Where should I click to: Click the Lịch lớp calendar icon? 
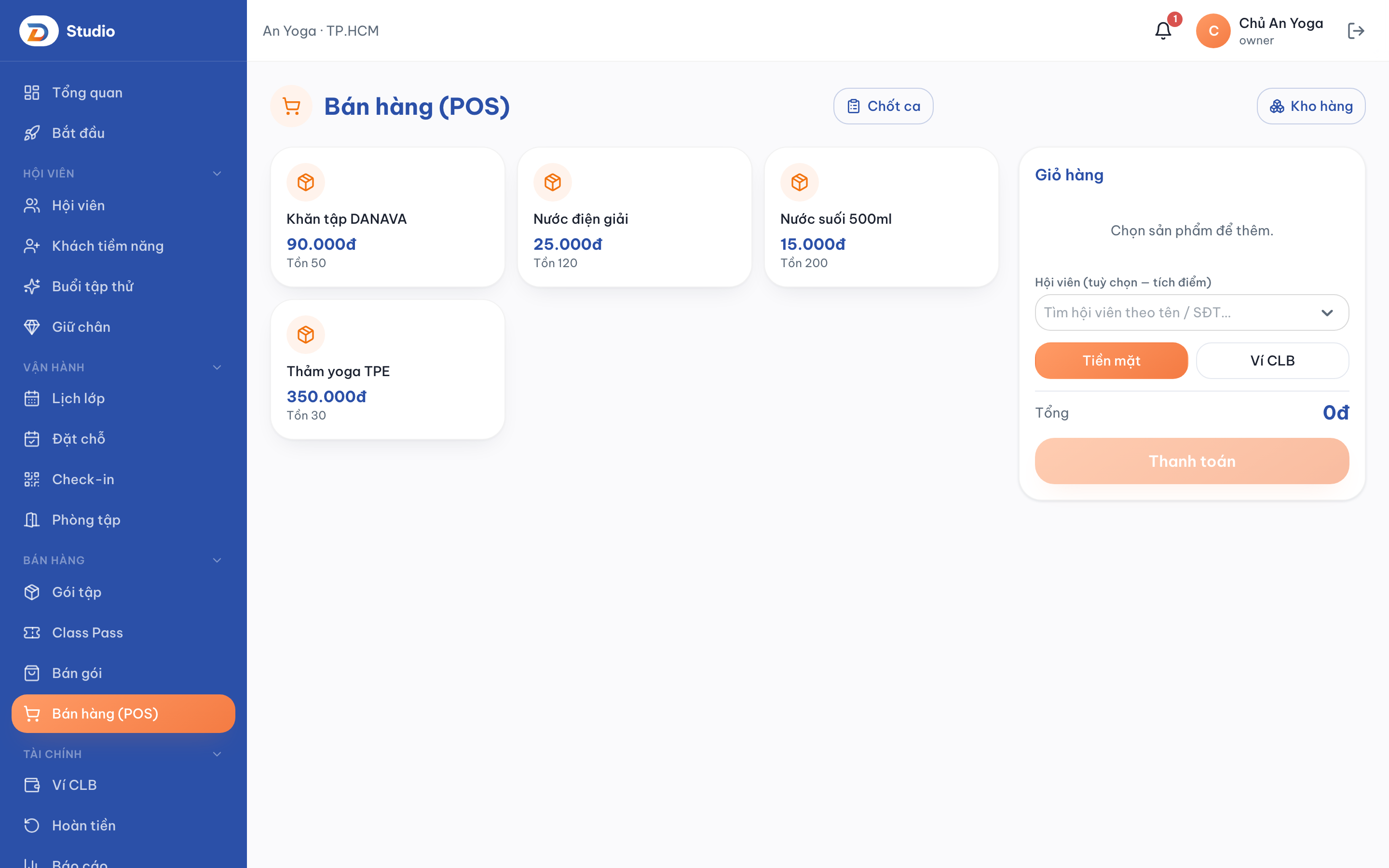[x=31, y=398]
